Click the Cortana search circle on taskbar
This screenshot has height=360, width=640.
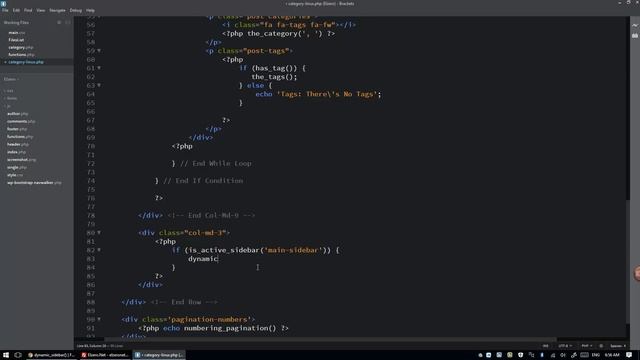coord(18,355)
